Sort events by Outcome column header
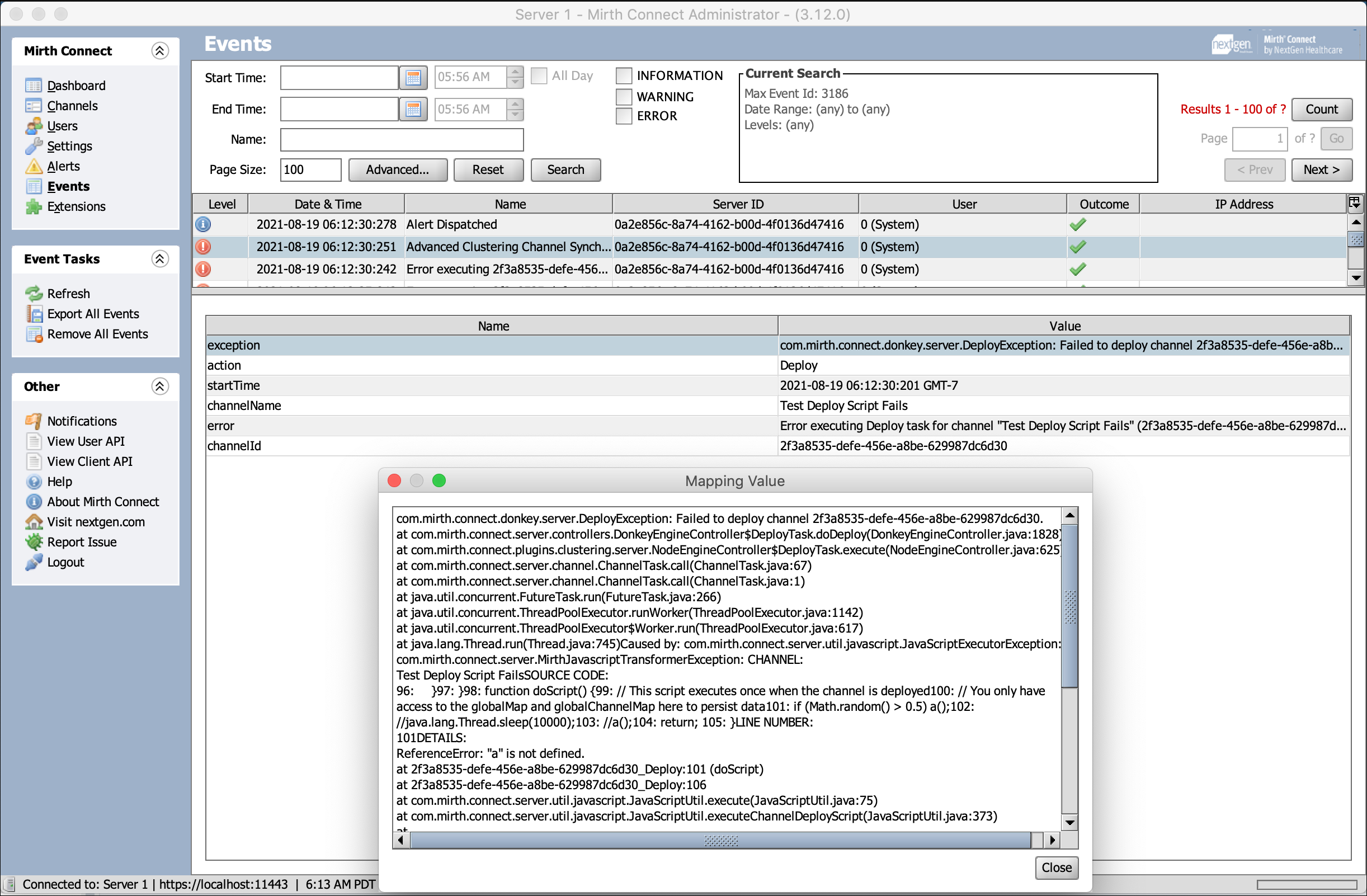 1104,204
